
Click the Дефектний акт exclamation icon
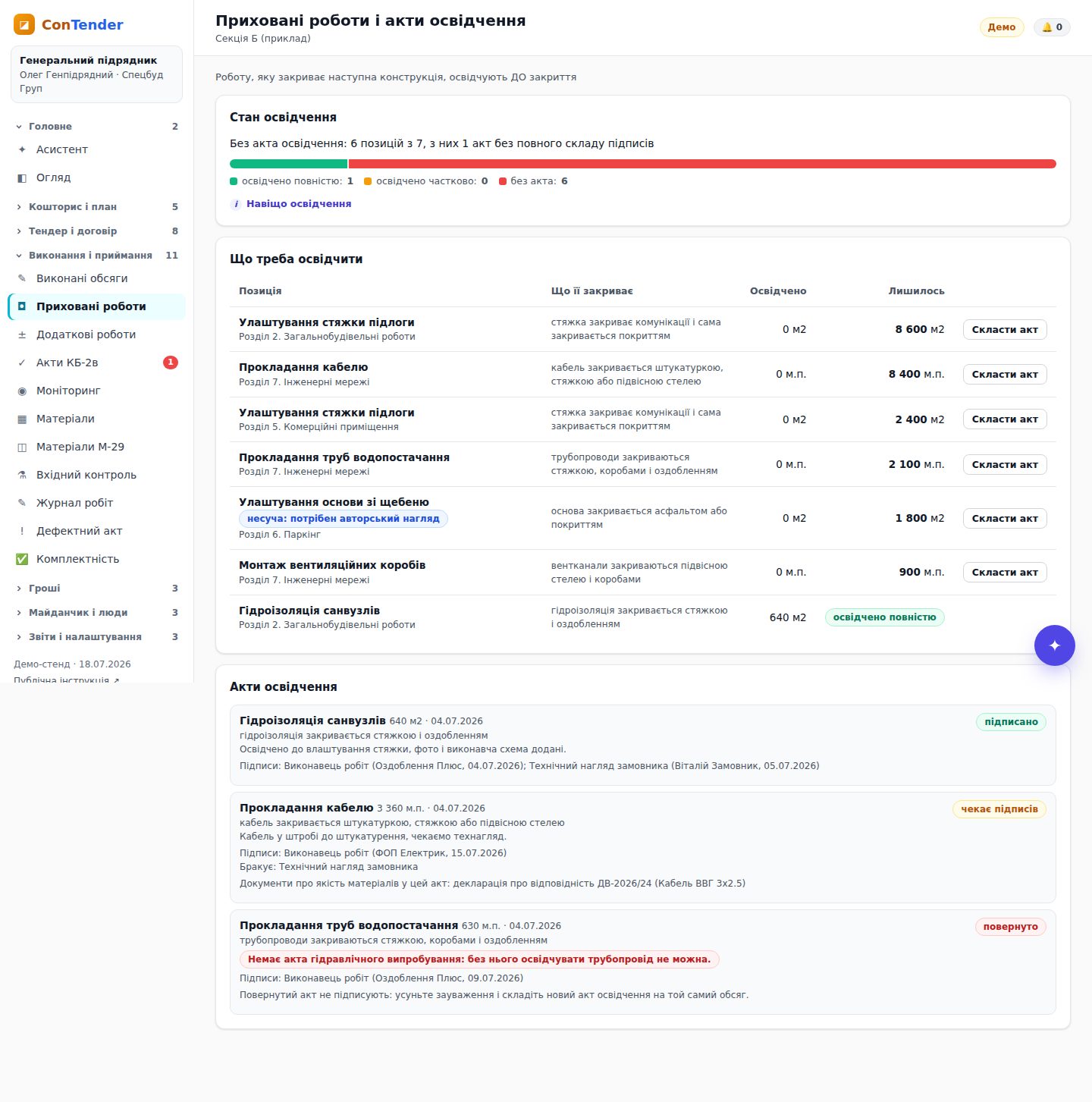tap(22, 531)
